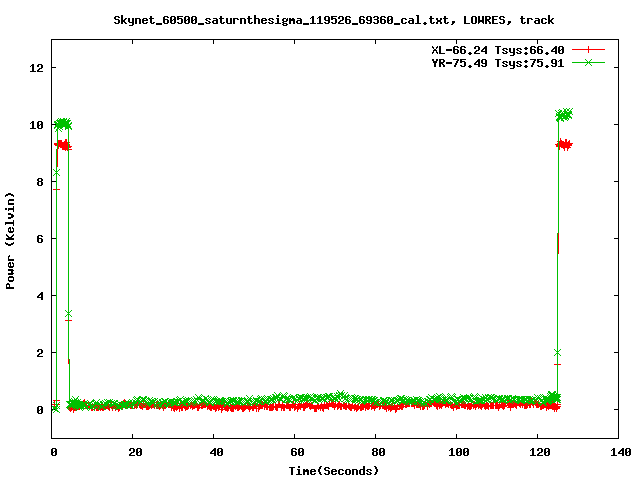Click the y-axis tick label 6
Image resolution: width=640 pixels, height=480 pixels.
[40, 239]
